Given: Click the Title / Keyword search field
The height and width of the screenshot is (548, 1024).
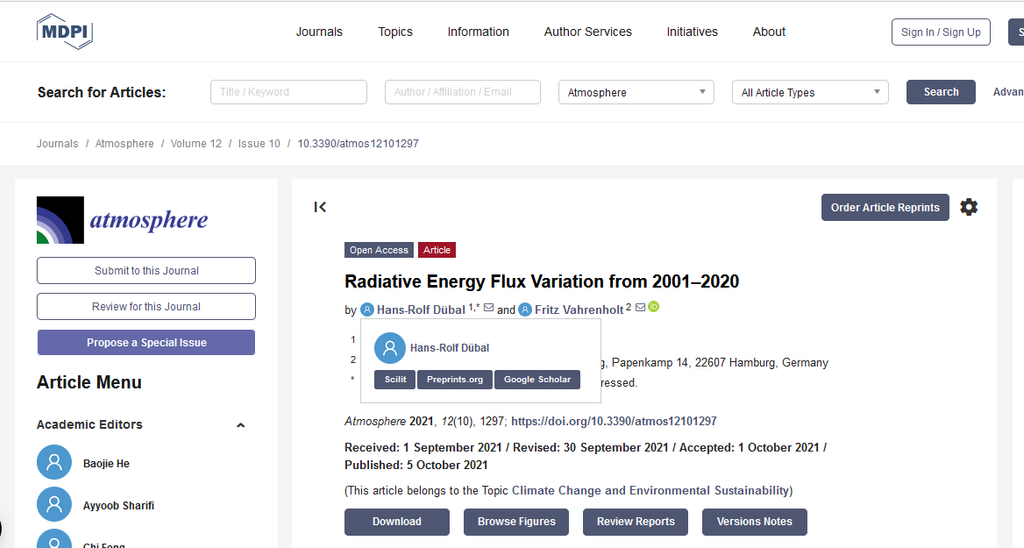Looking at the screenshot, I should tap(289, 92).
